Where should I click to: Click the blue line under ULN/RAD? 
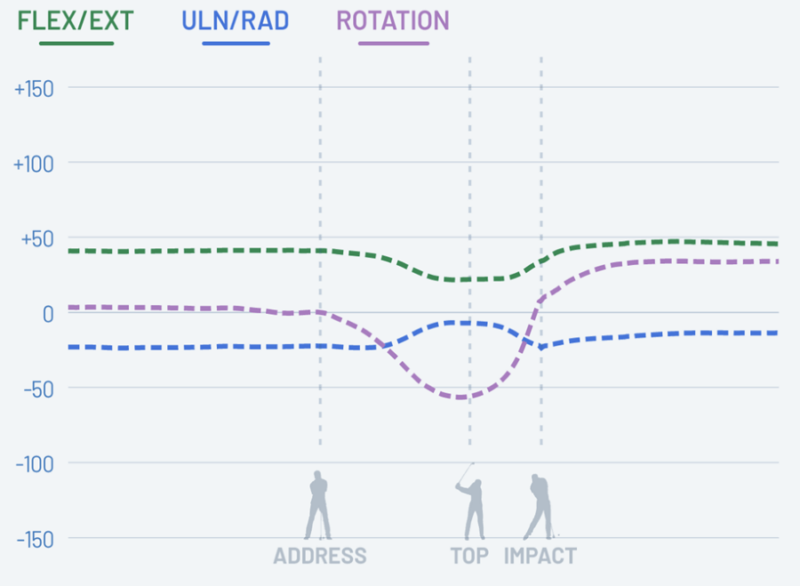tap(236, 43)
